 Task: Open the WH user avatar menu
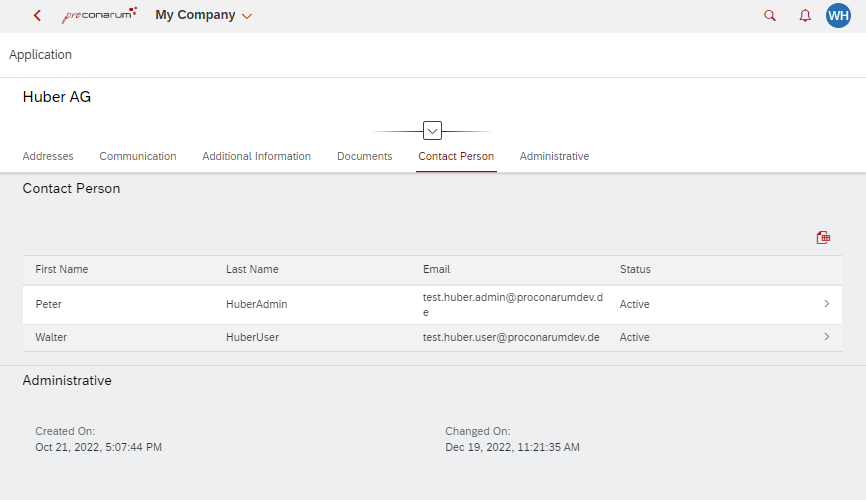coord(838,15)
